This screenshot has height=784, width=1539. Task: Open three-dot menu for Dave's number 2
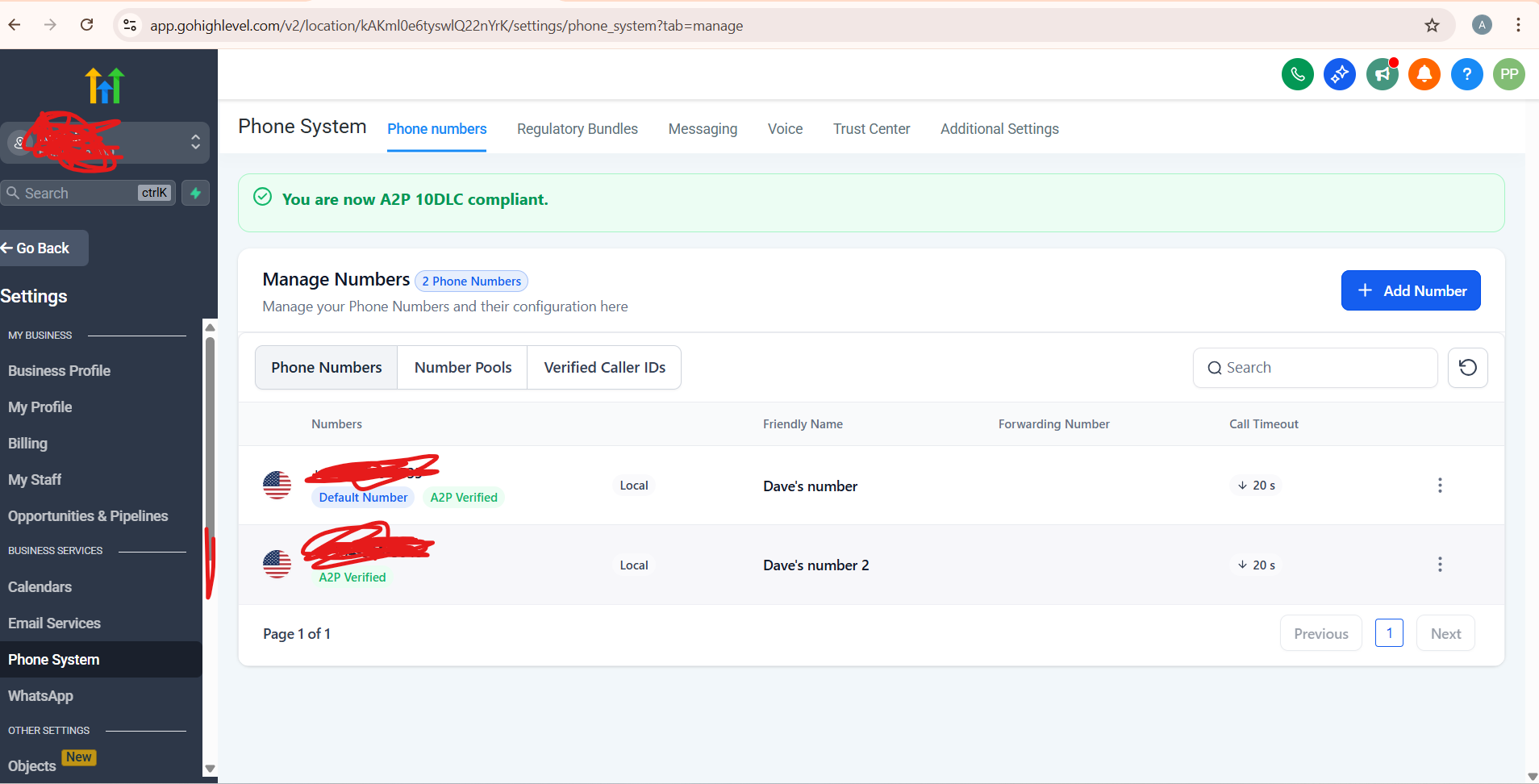[1440, 565]
